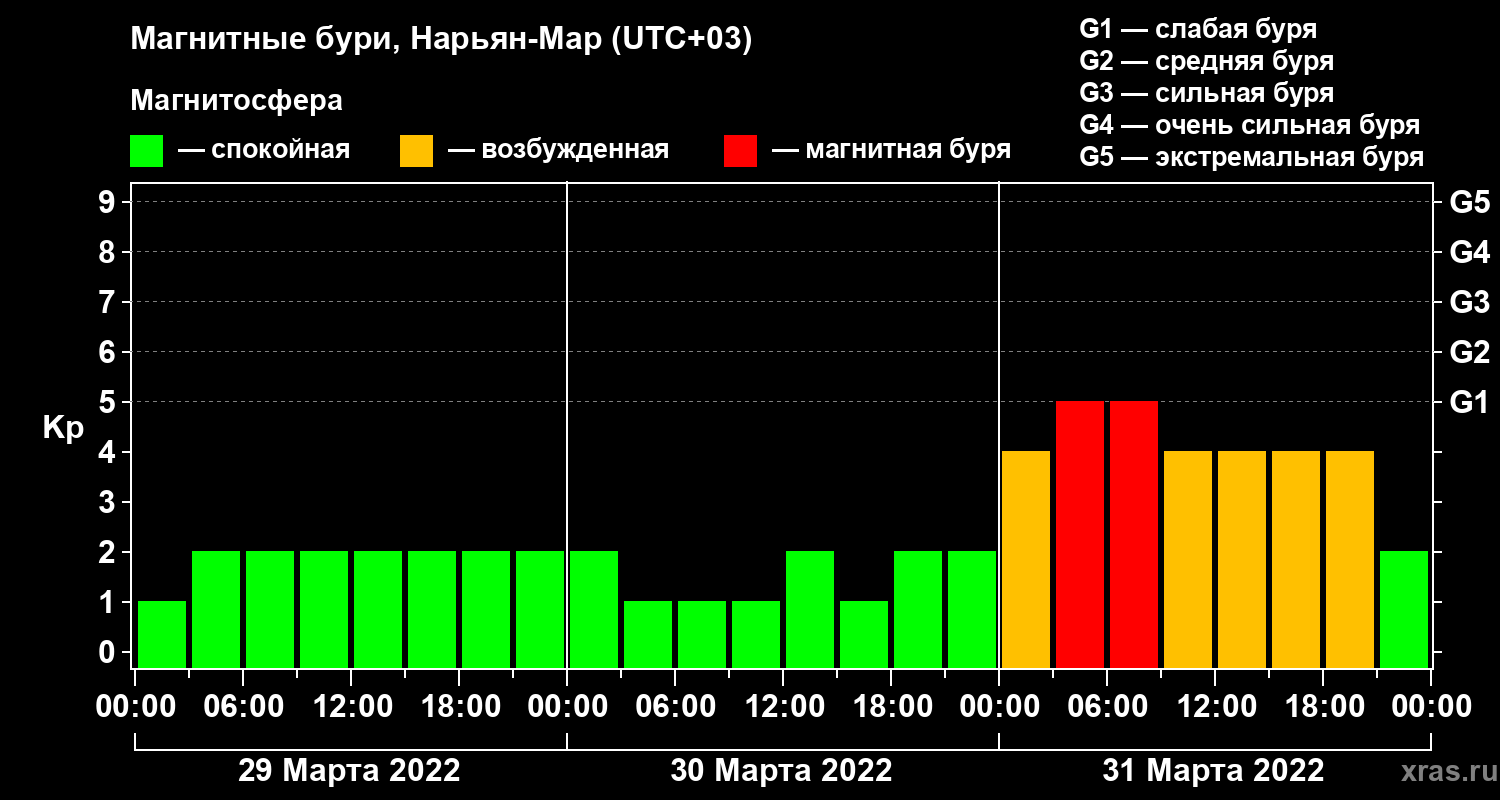Click the 00:00 label ending 31 Марта

(x=1431, y=707)
